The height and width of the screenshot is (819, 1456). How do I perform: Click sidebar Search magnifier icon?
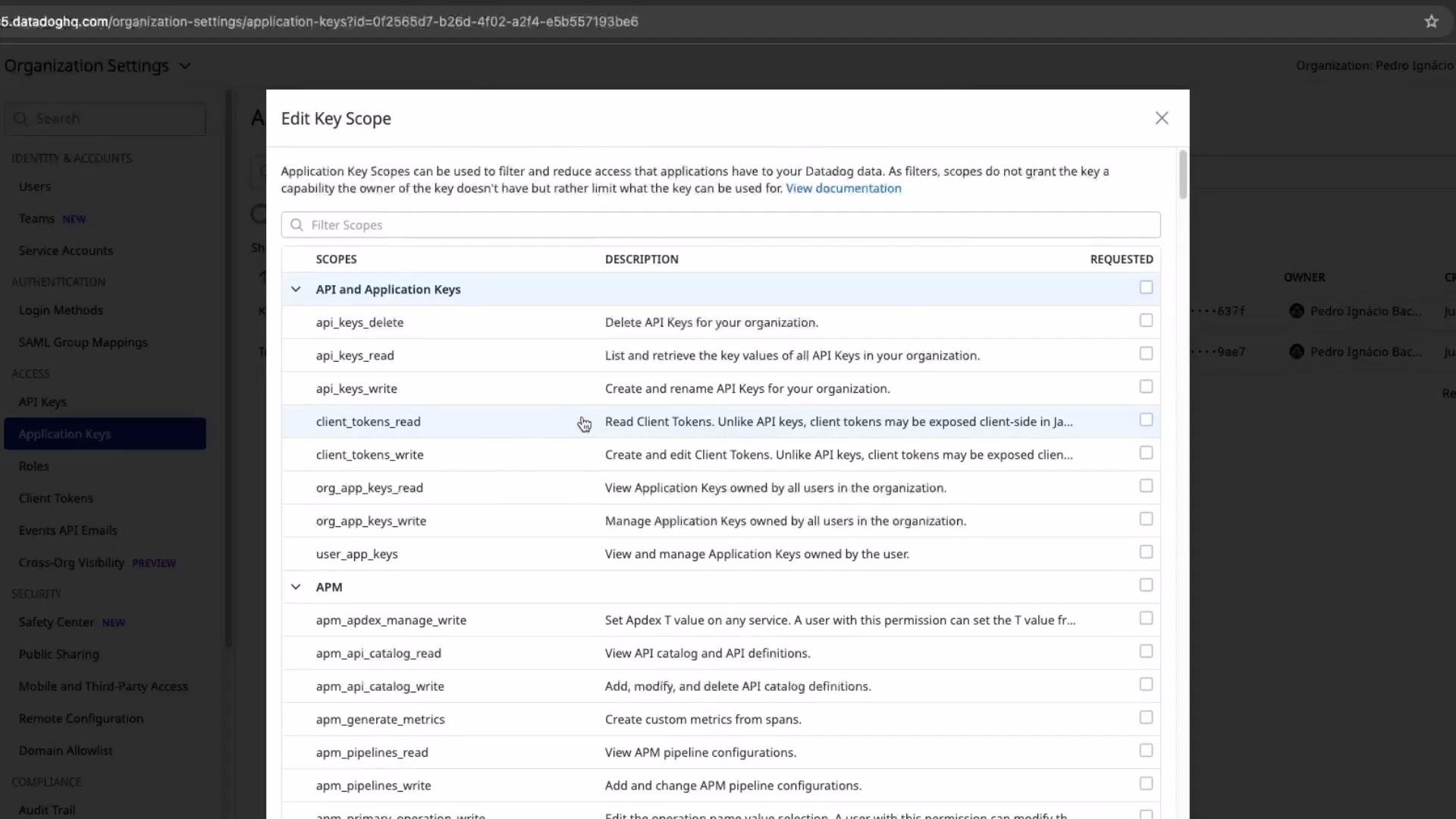(x=21, y=119)
